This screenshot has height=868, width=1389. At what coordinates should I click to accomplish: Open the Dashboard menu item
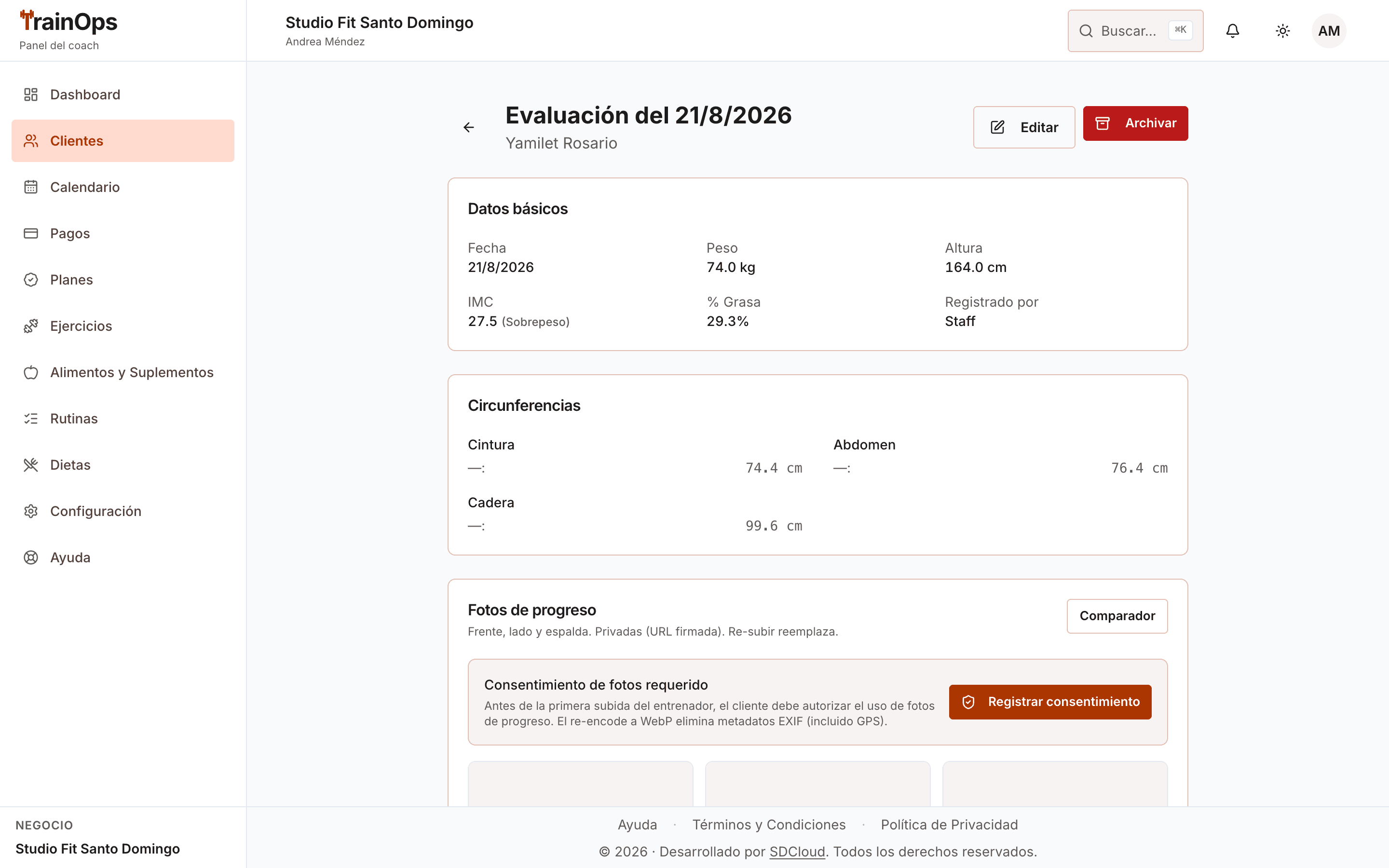pos(123,94)
